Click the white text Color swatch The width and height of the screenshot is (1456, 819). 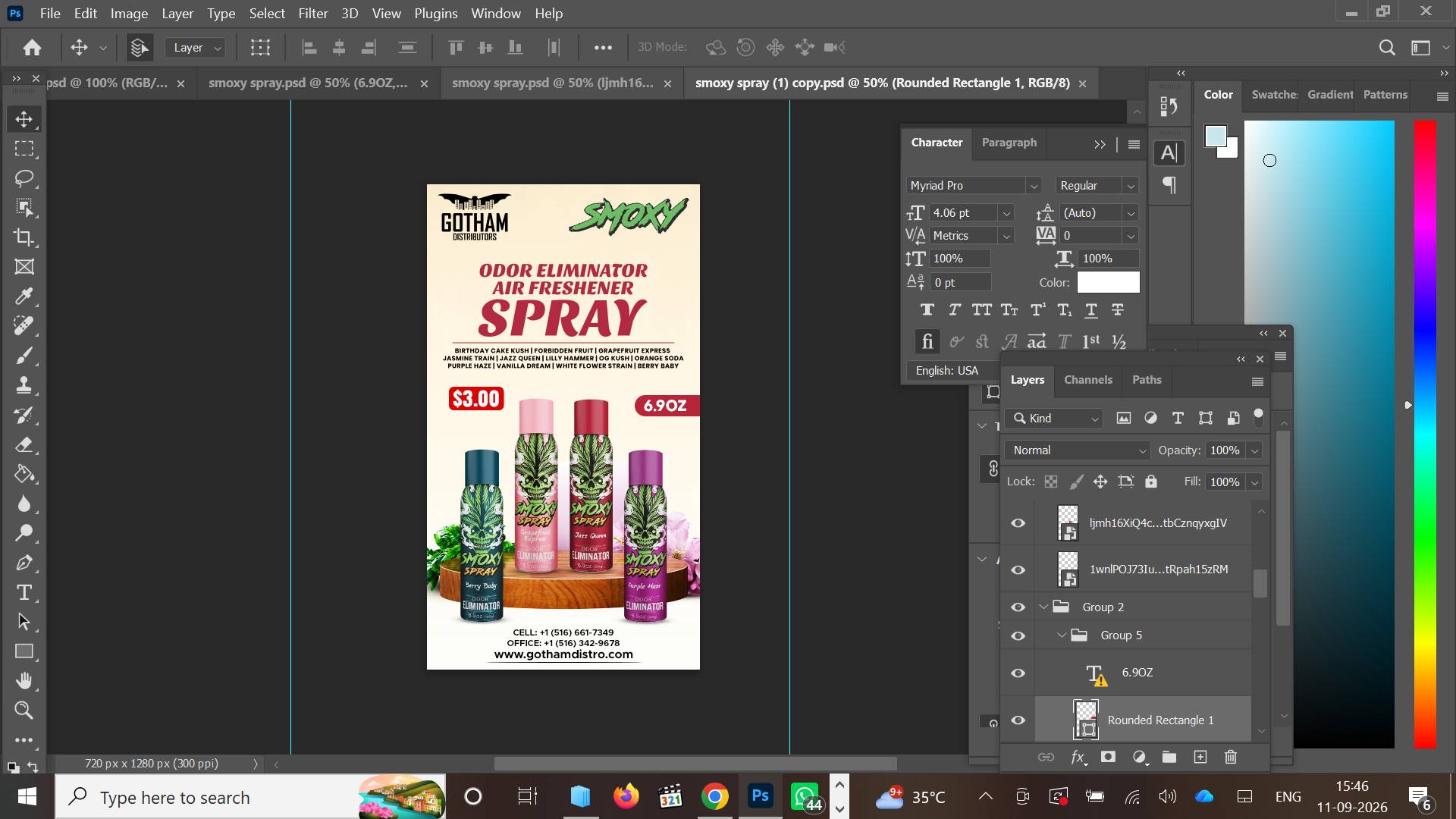1108,282
